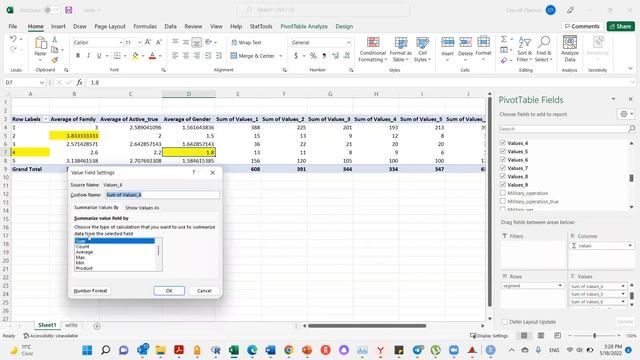Open the font size dropdown

pos(140,42)
